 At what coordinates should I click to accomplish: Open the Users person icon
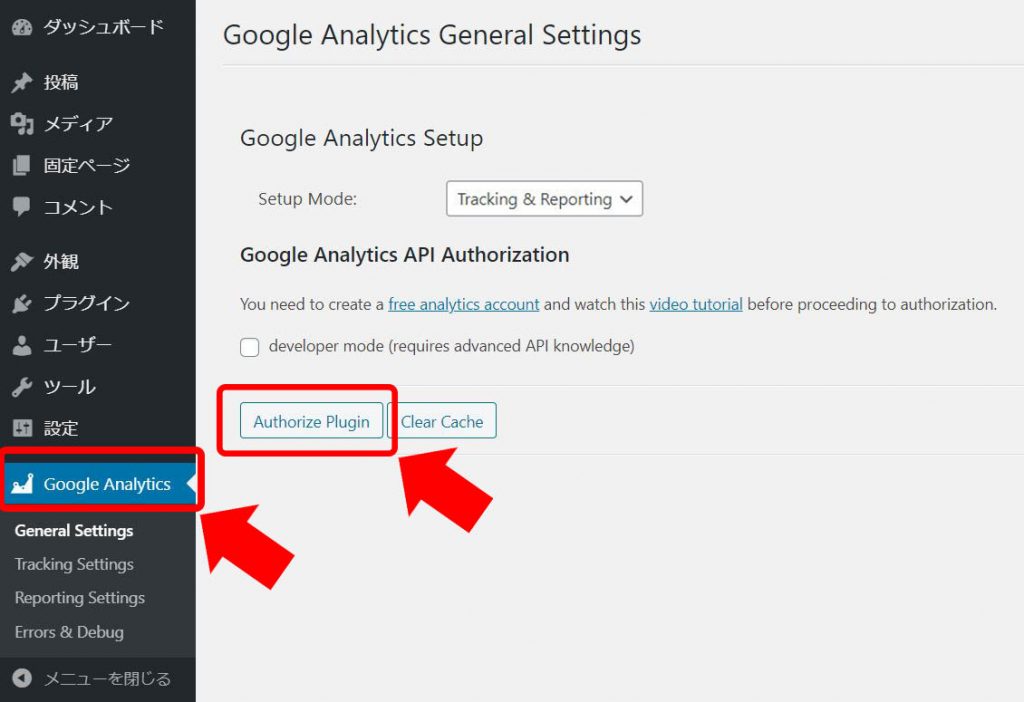(22, 345)
